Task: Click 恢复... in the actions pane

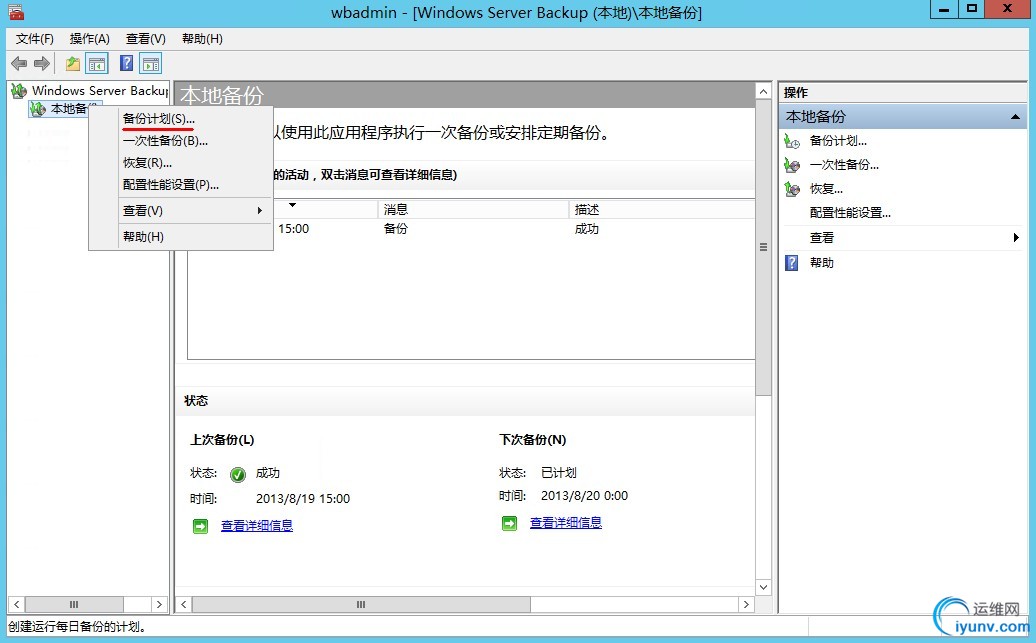Action: (827, 189)
